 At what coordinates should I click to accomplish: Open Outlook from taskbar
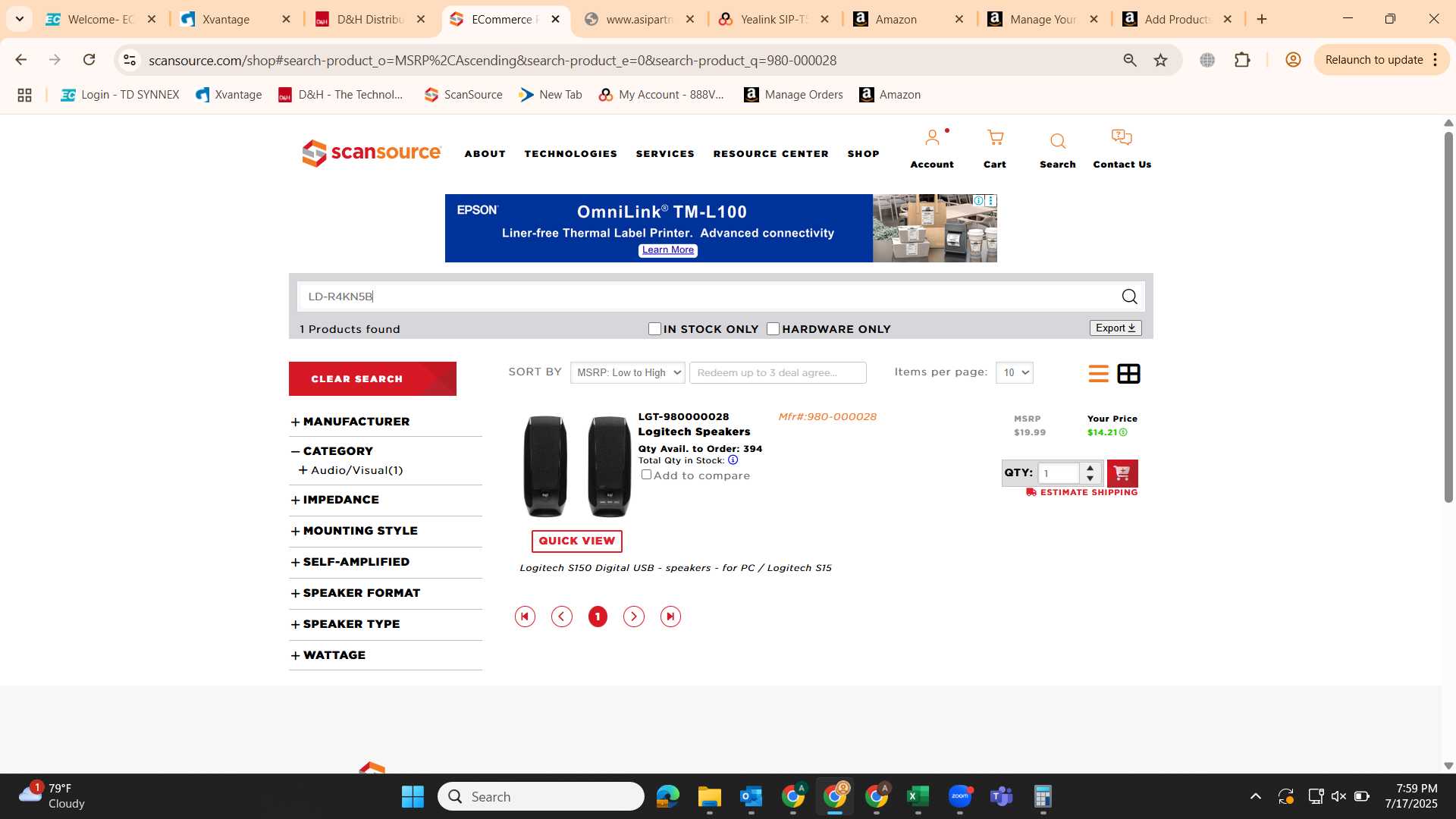(751, 796)
